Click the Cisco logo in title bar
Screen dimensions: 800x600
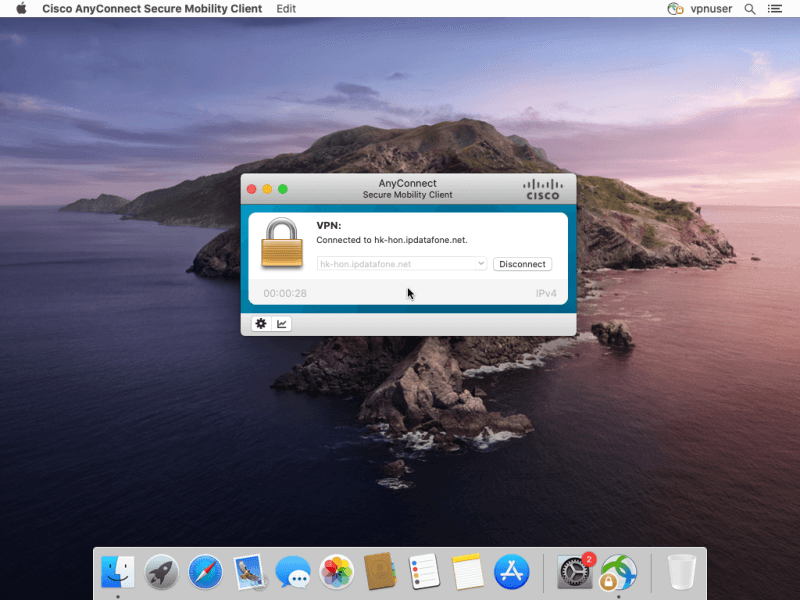tap(543, 189)
